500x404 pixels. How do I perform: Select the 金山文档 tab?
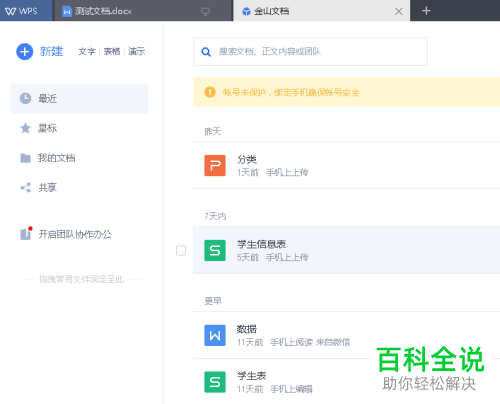(322, 11)
